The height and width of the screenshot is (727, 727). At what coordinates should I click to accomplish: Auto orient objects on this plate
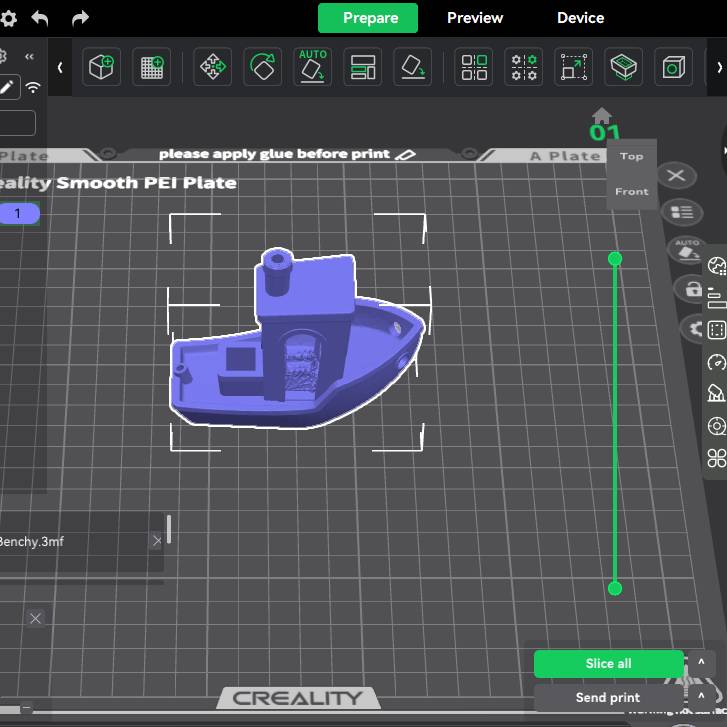click(686, 249)
